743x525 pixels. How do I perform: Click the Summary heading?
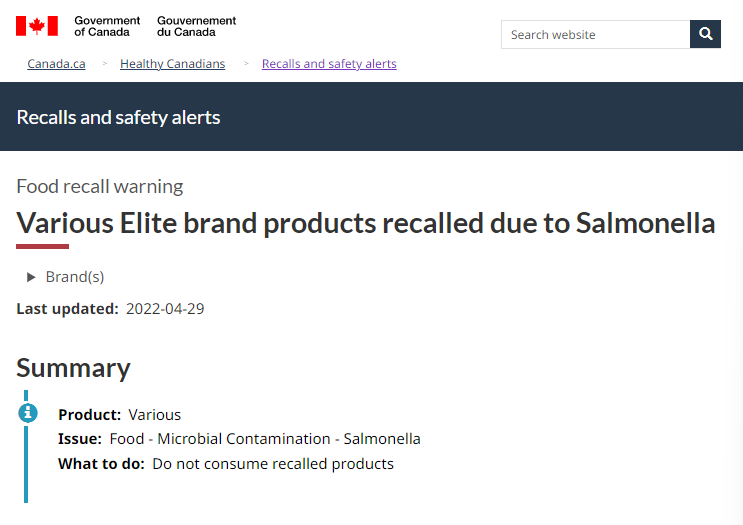tap(73, 368)
